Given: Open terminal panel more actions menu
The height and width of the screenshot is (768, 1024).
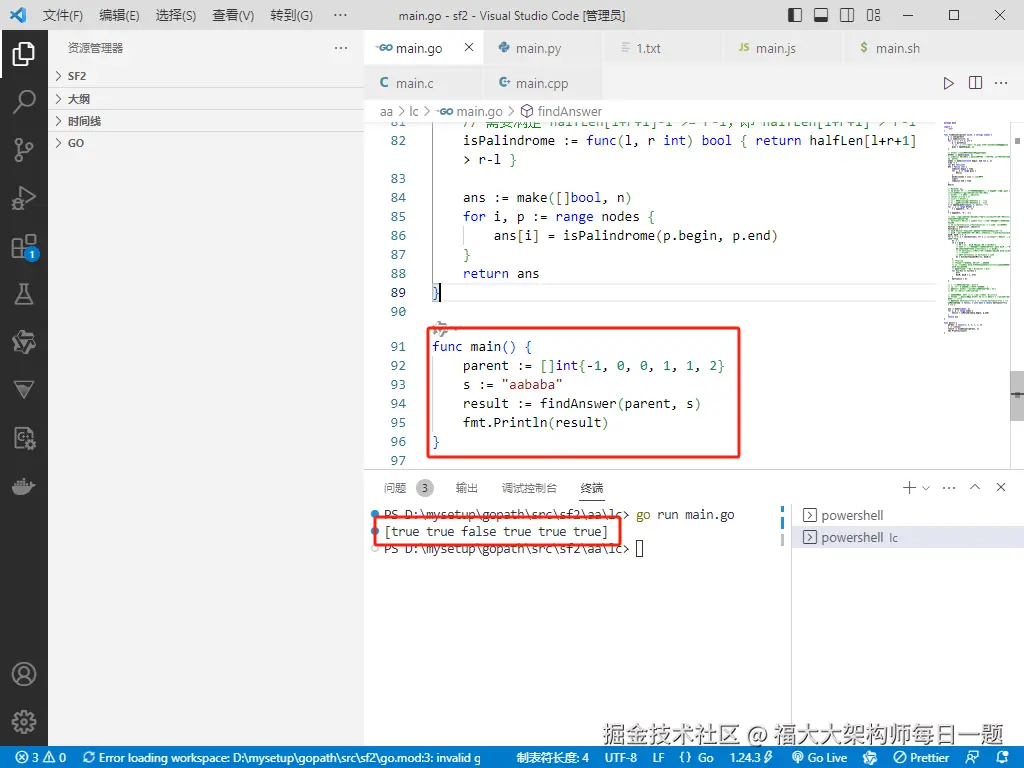Looking at the screenshot, I should click(x=949, y=487).
